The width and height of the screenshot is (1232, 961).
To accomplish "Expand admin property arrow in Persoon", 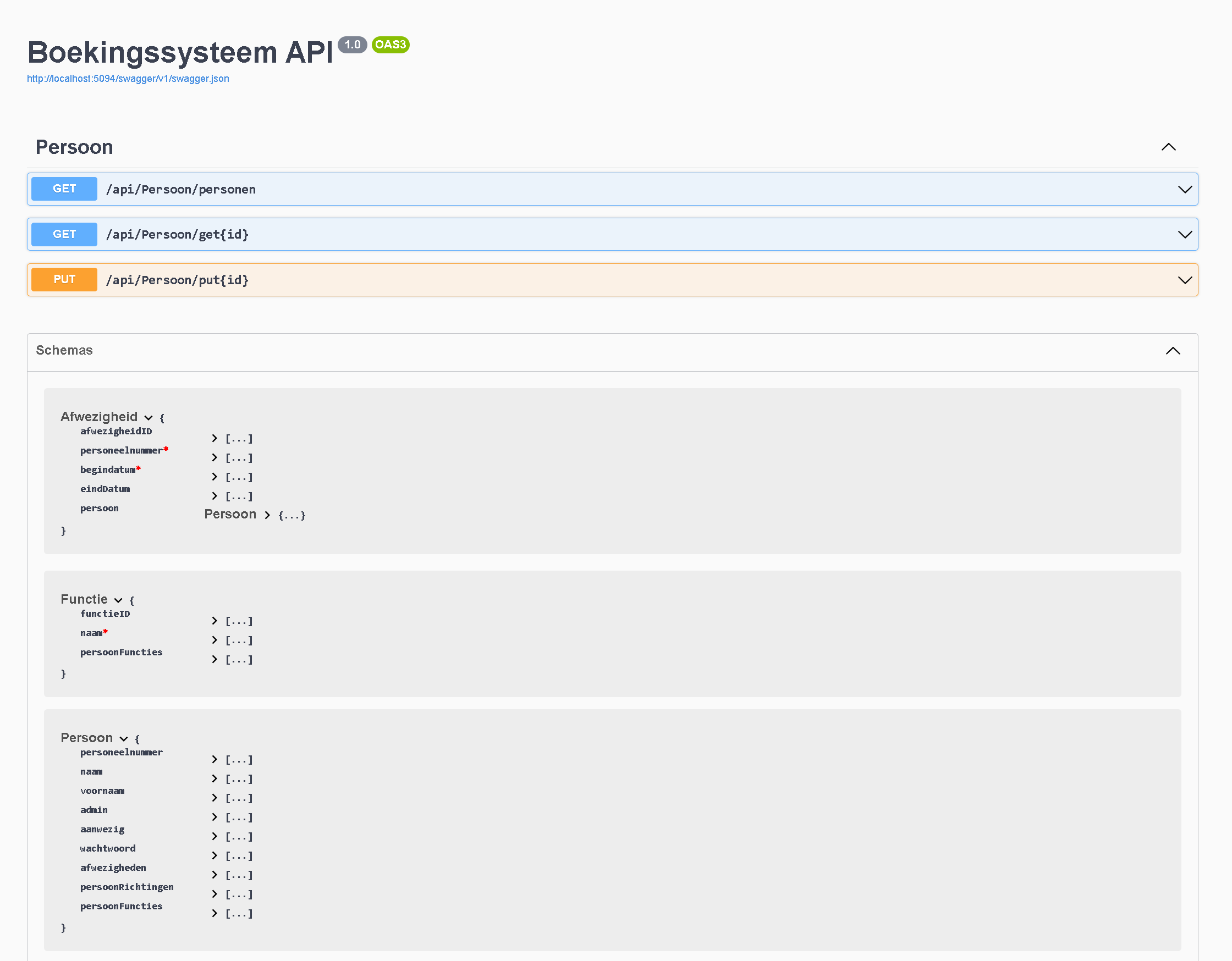I will tap(215, 817).
